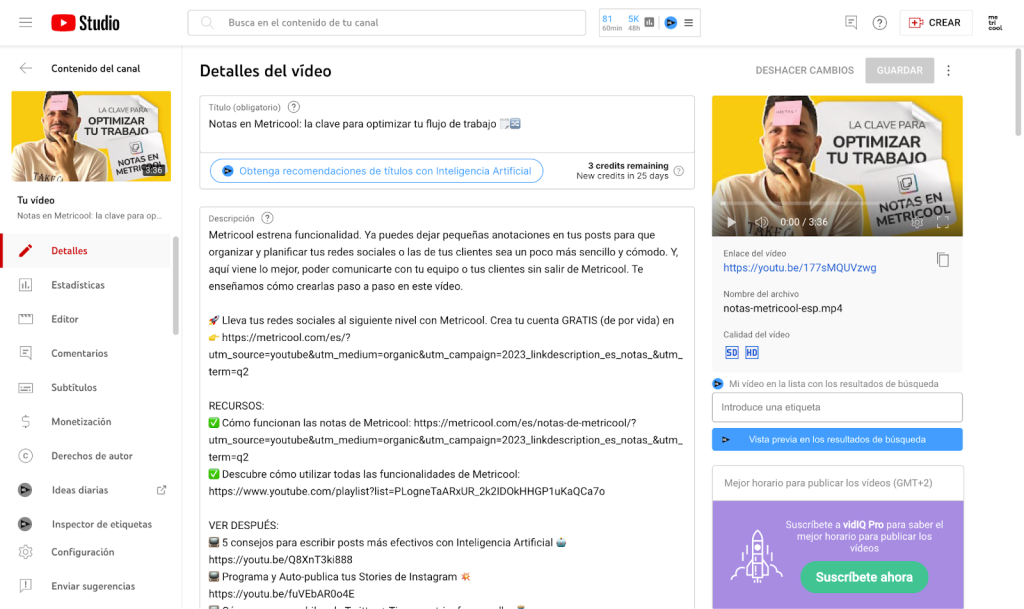This screenshot has width=1024, height=609.
Task: Expand the vidIQ toolbar menu lines
Action: click(690, 22)
